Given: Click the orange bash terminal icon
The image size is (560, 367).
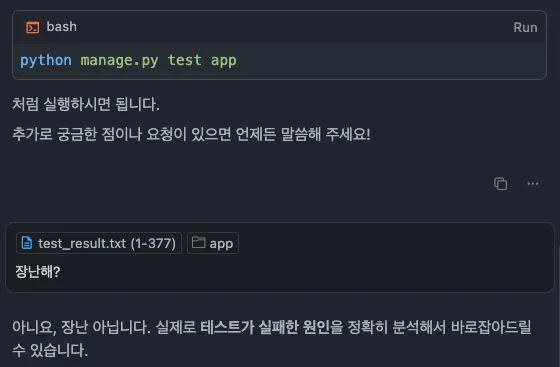Looking at the screenshot, I should [x=32, y=27].
